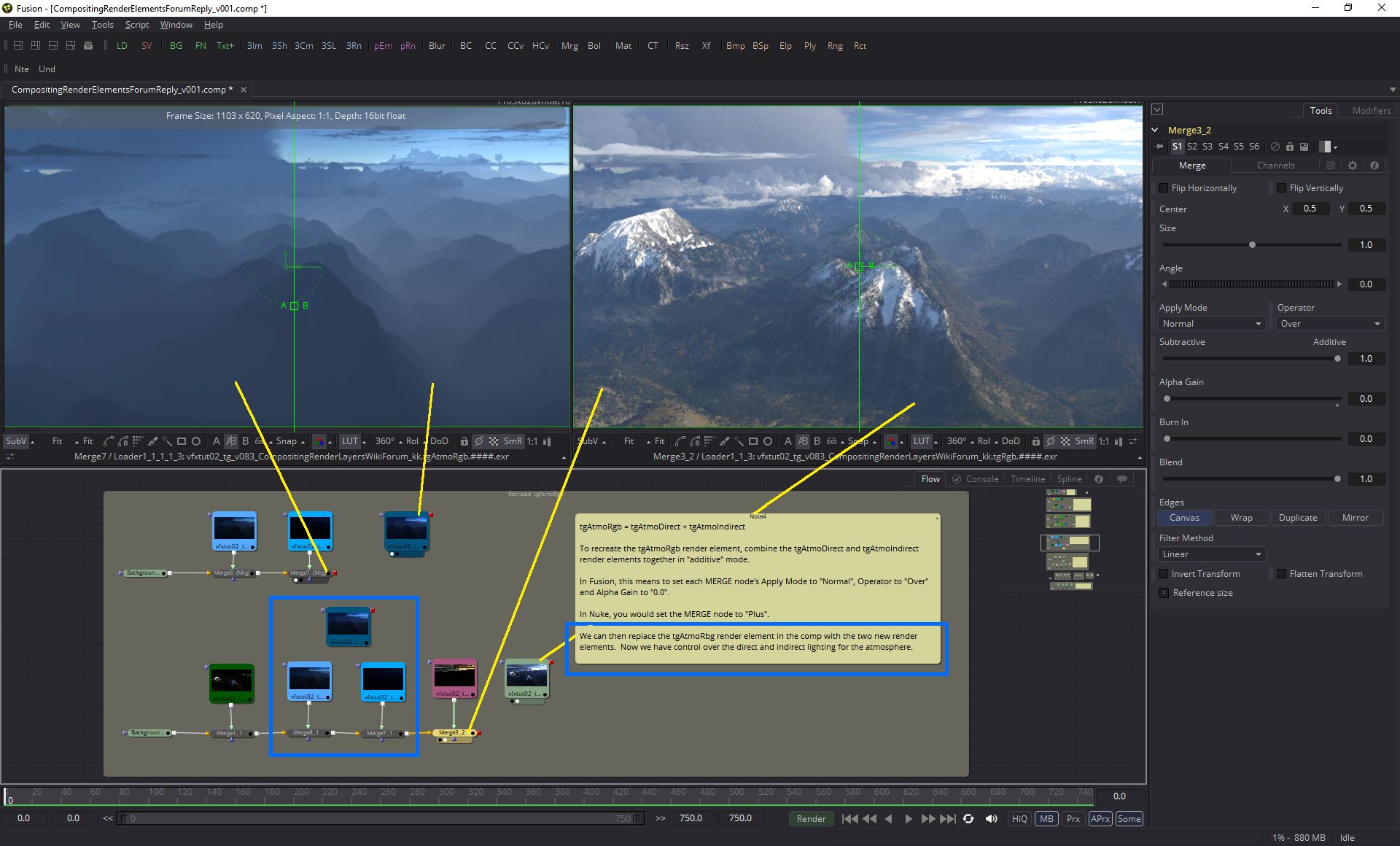1400x846 pixels.
Task: Open the File menu
Action: coord(15,25)
